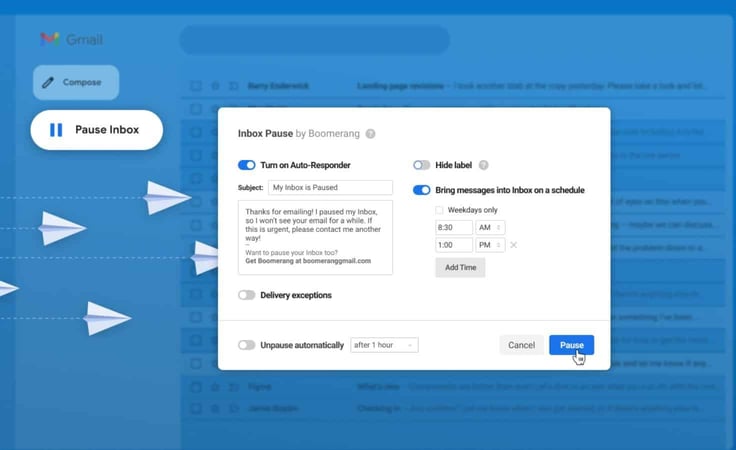736x450 pixels.
Task: Open help icon beside Hide label
Action: [x=483, y=165]
